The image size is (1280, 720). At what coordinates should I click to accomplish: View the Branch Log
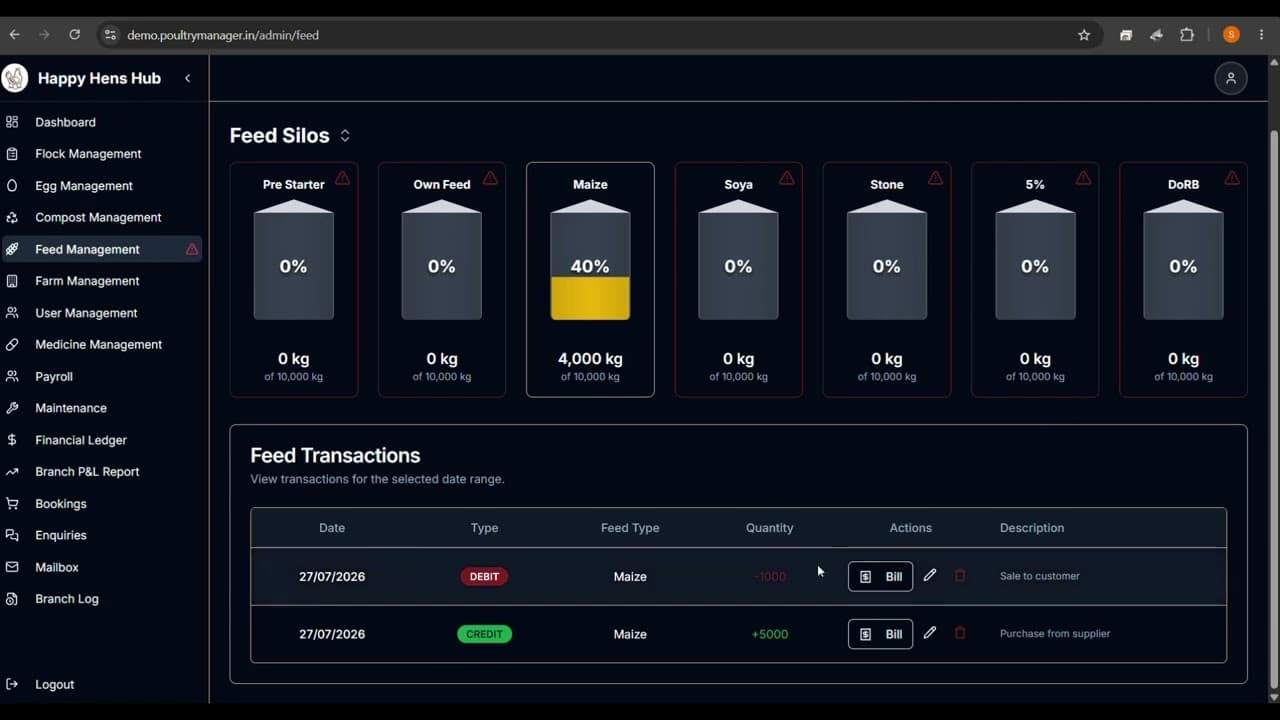click(101, 599)
